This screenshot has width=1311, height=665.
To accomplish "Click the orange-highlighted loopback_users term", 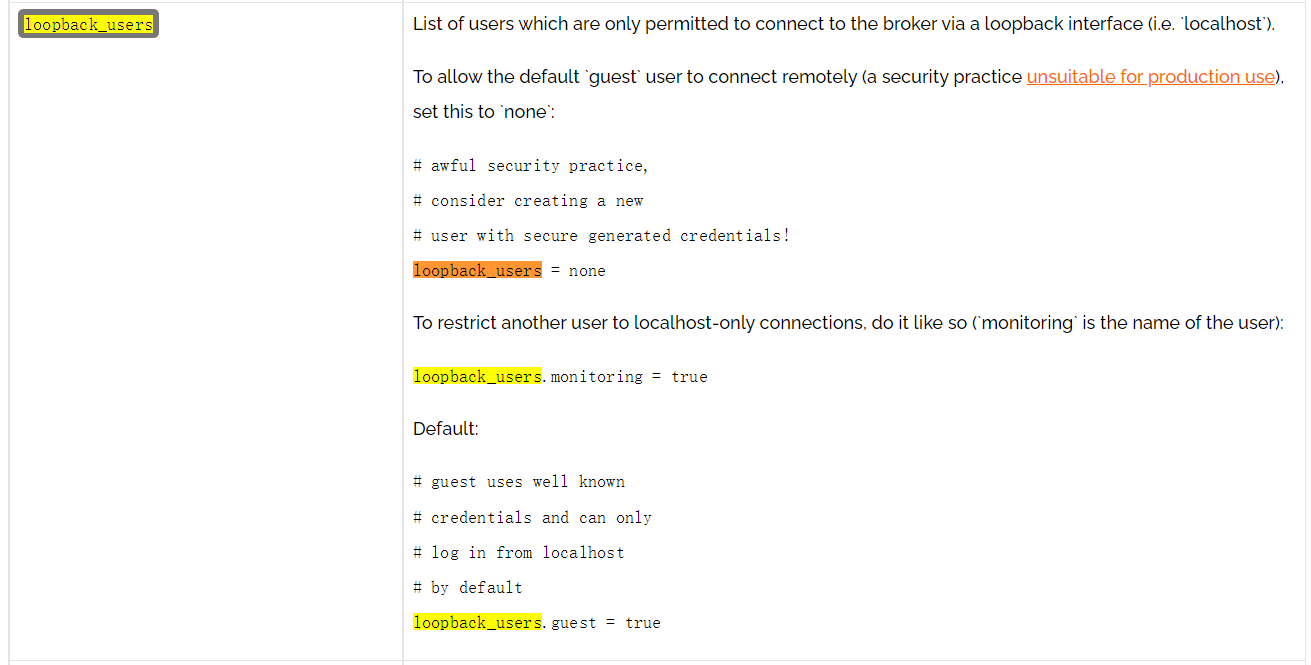I will tap(477, 271).
